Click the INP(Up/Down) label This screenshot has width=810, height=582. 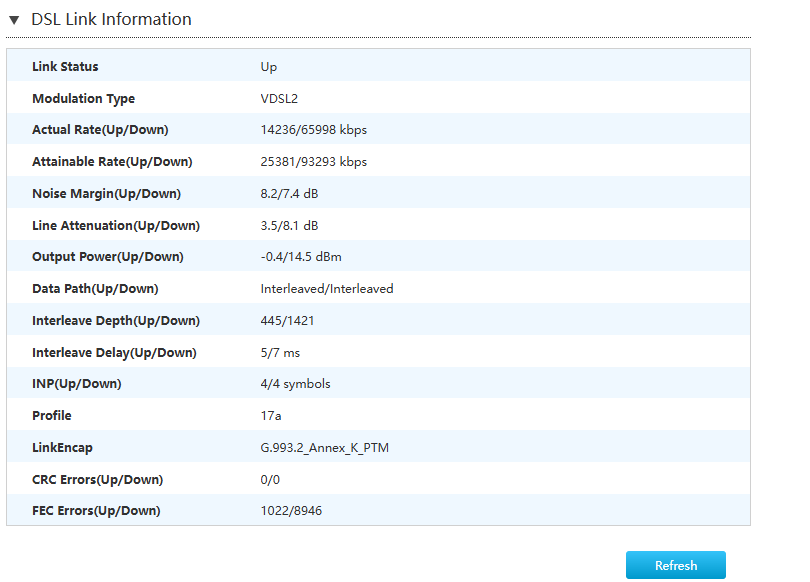pos(76,384)
